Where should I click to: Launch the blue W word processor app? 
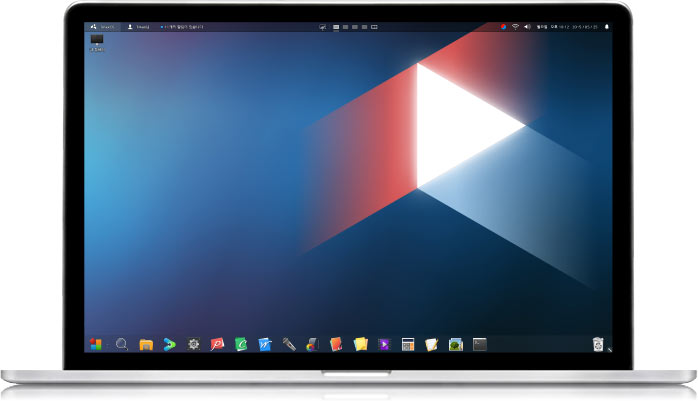click(x=265, y=344)
